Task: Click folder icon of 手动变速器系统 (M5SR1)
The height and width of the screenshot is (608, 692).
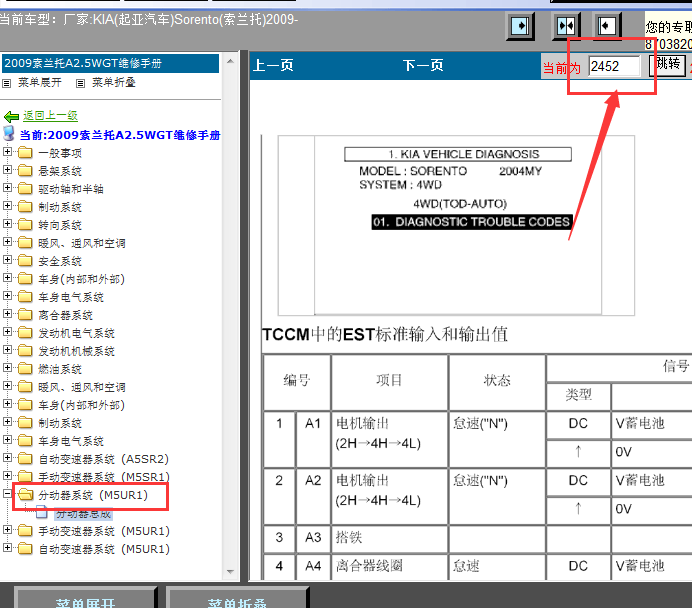Action: click(x=25, y=477)
